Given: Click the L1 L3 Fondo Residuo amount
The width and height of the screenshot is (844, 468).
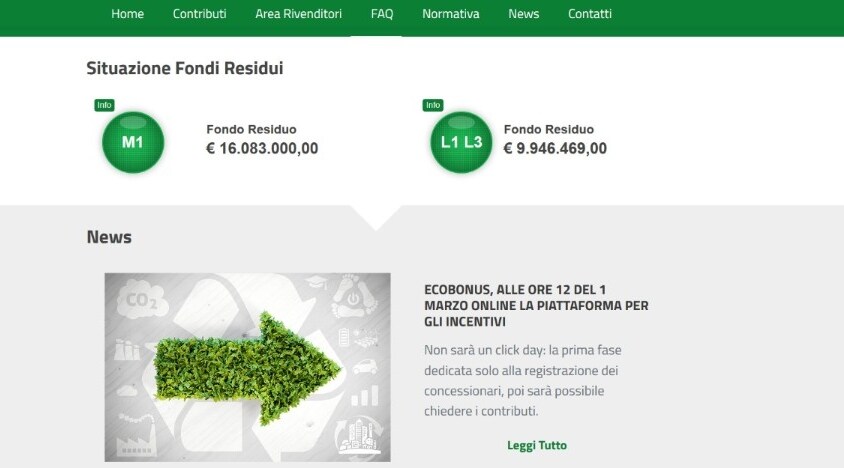Looking at the screenshot, I should point(554,149).
